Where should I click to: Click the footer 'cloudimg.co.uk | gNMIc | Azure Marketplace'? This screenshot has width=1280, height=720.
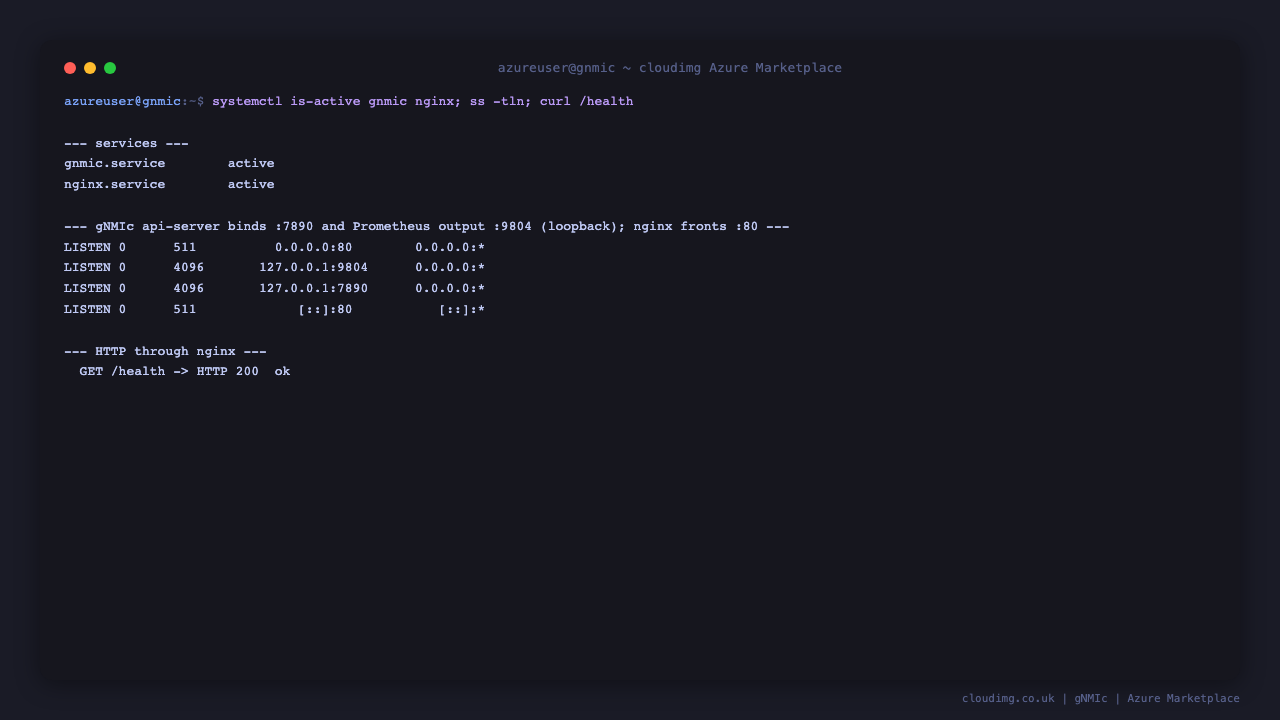[1101, 698]
